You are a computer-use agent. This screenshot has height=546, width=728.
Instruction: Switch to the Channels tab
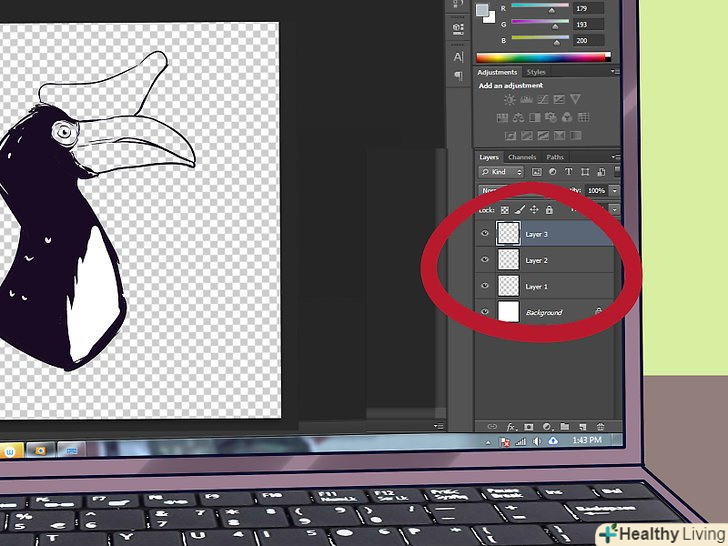pos(522,157)
